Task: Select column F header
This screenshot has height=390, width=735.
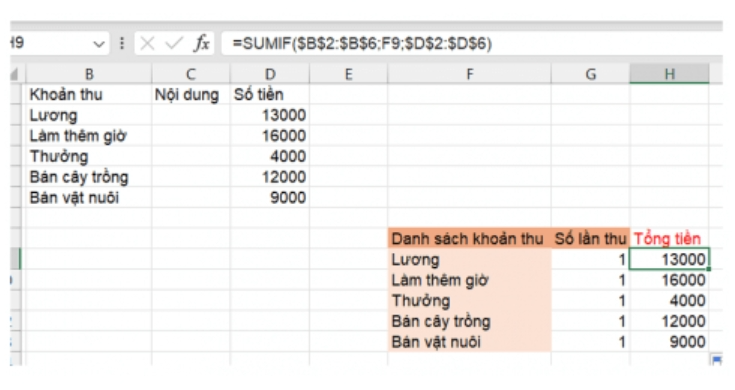Action: click(x=469, y=74)
